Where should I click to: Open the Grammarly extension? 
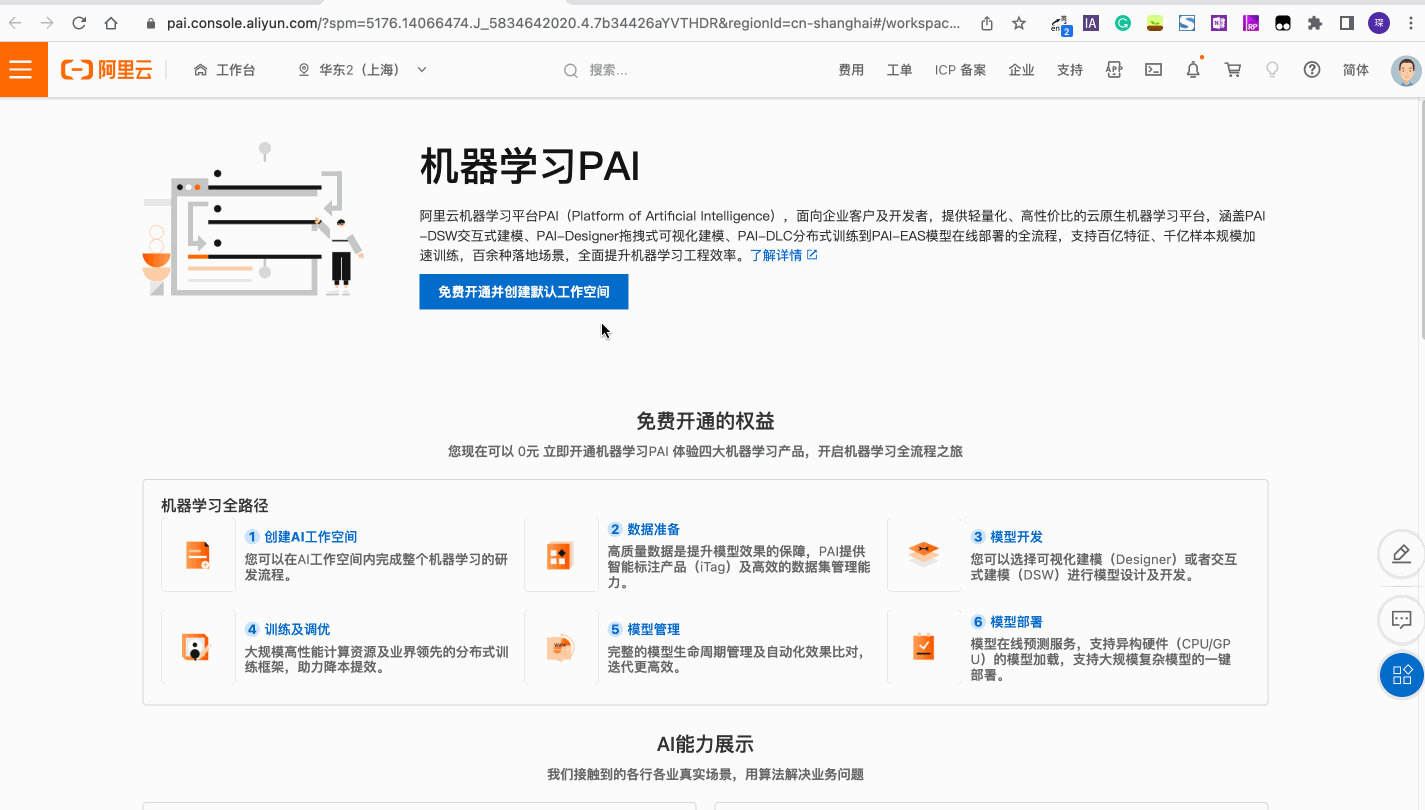1123,23
